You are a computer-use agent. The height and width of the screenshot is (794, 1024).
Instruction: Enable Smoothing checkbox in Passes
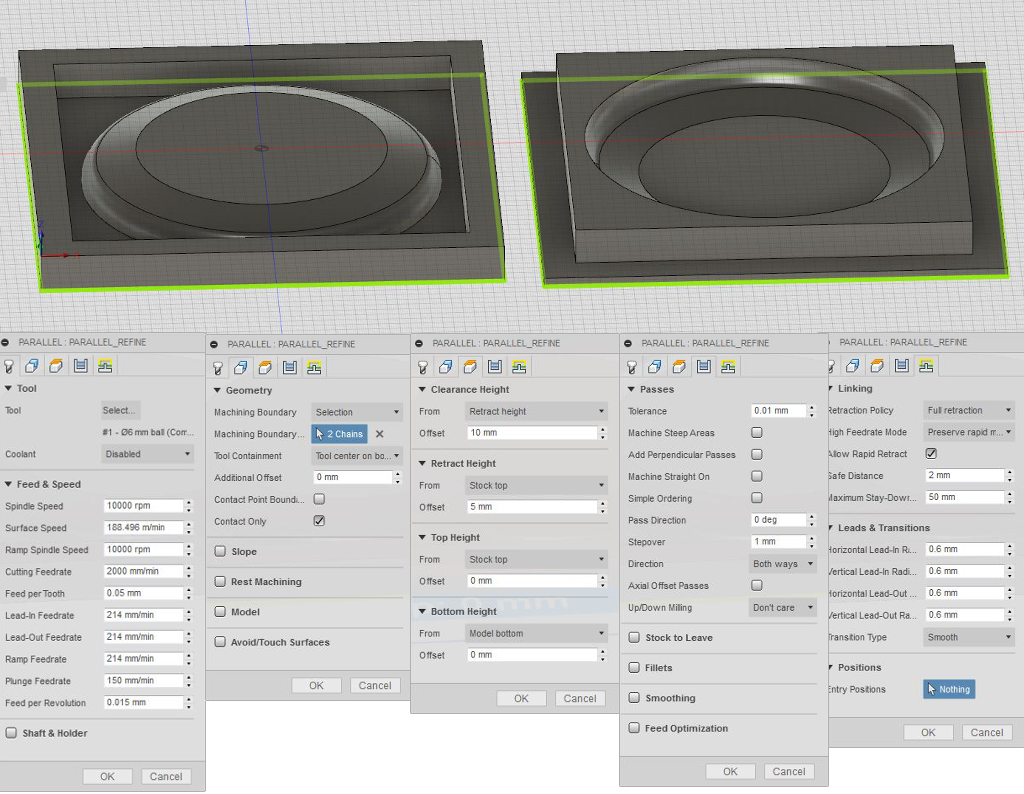click(x=634, y=698)
